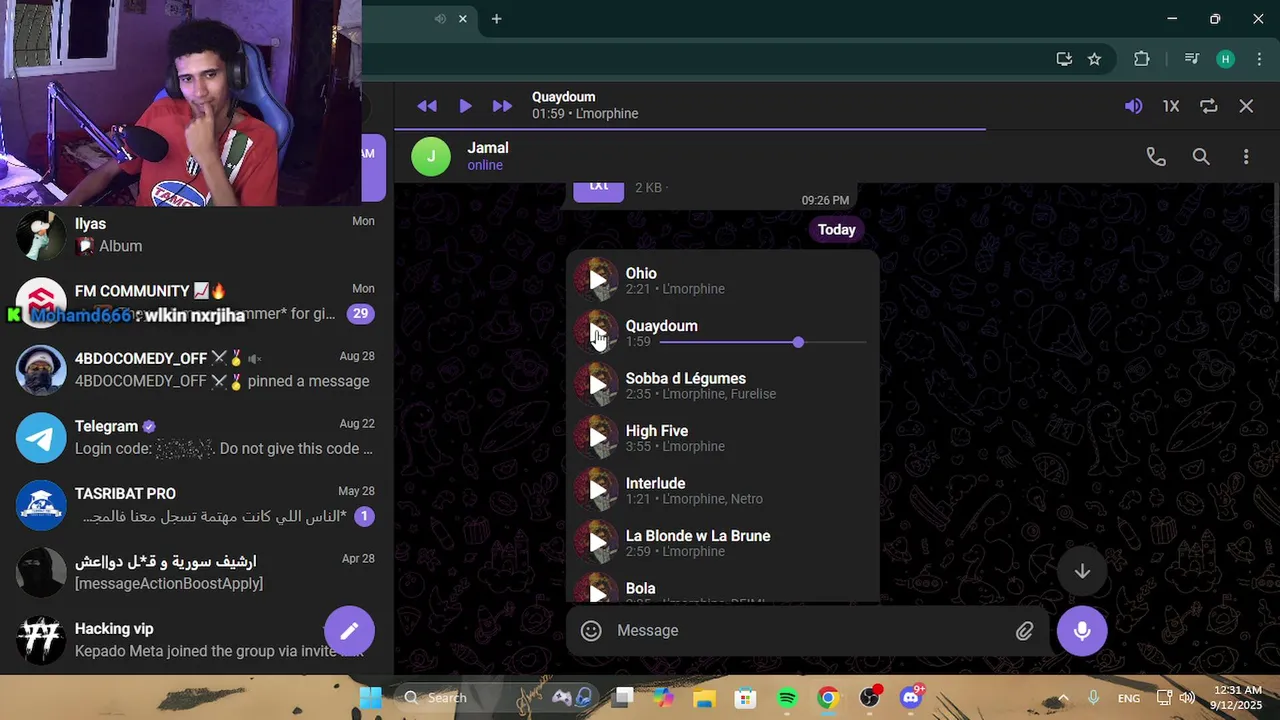Open FM COMMUNITY chat
1280x720 pixels.
(195, 303)
